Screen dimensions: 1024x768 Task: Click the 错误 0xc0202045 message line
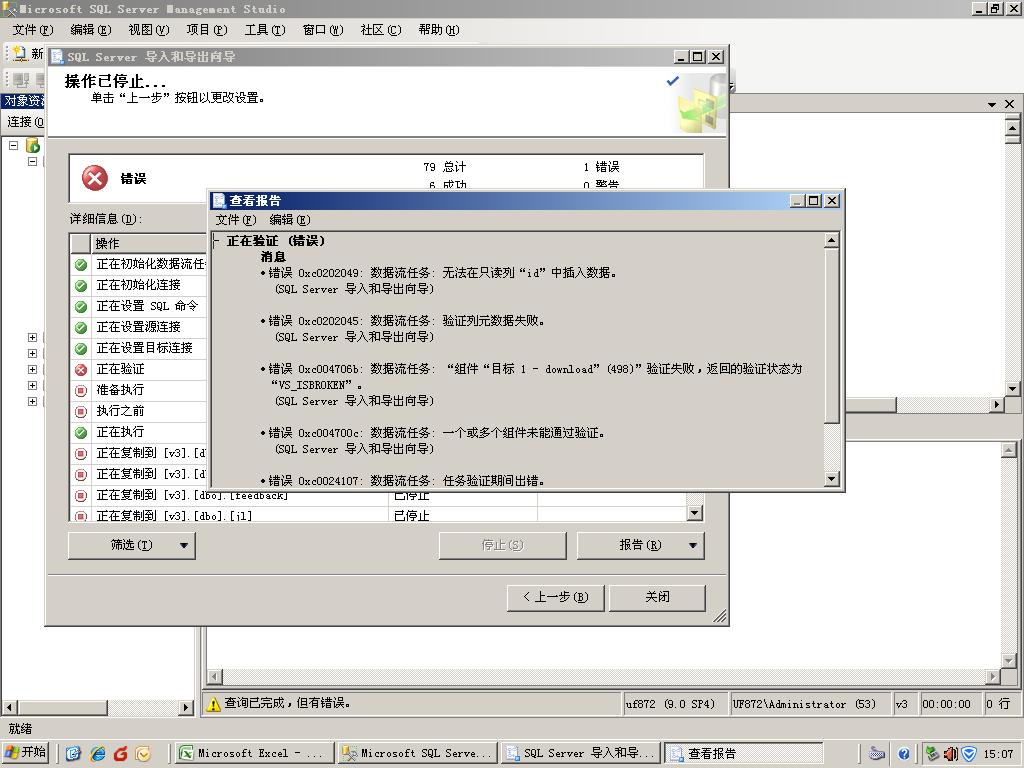tap(406, 321)
